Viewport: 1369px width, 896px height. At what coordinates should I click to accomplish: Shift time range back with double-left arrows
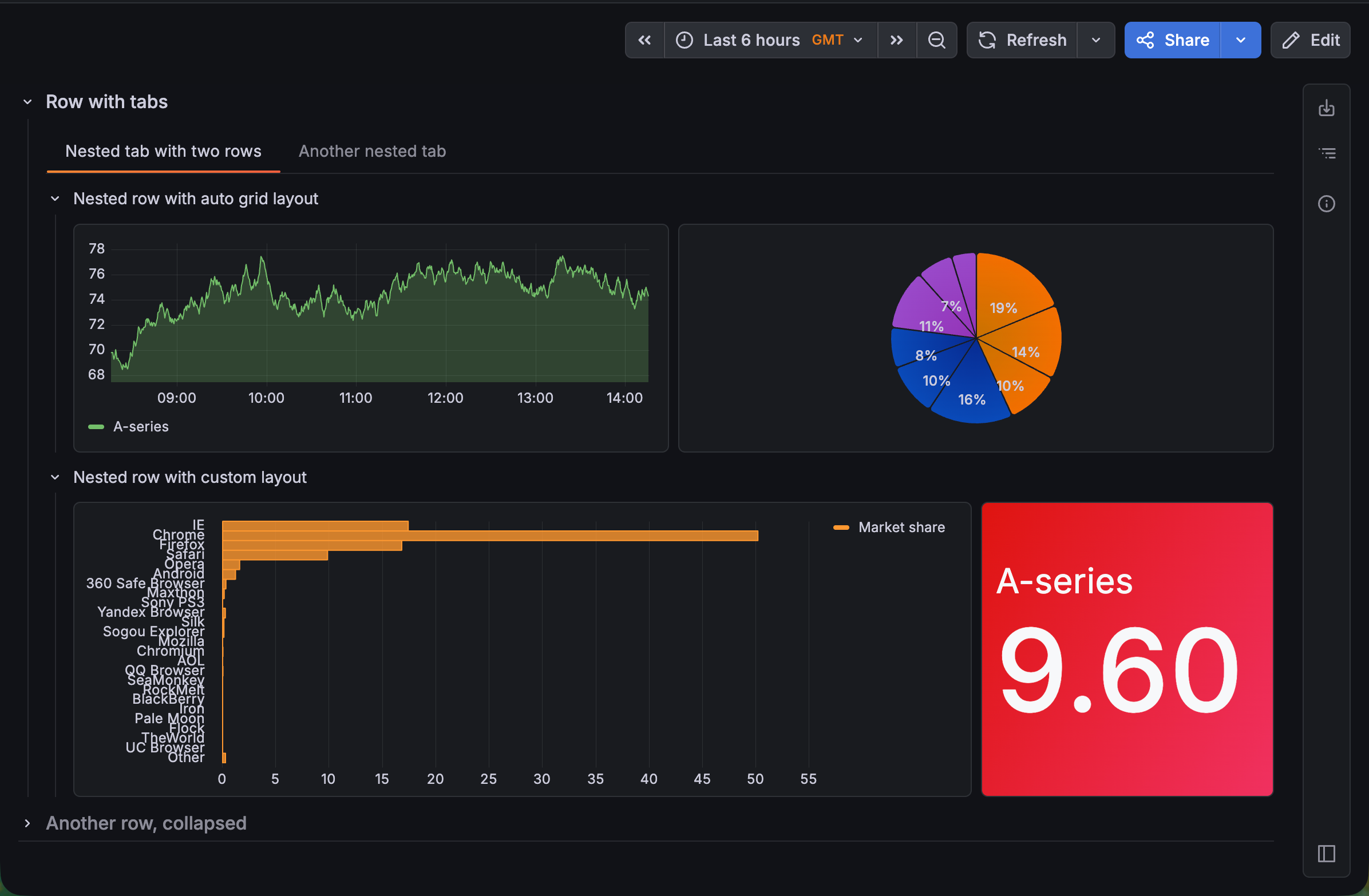(x=644, y=40)
